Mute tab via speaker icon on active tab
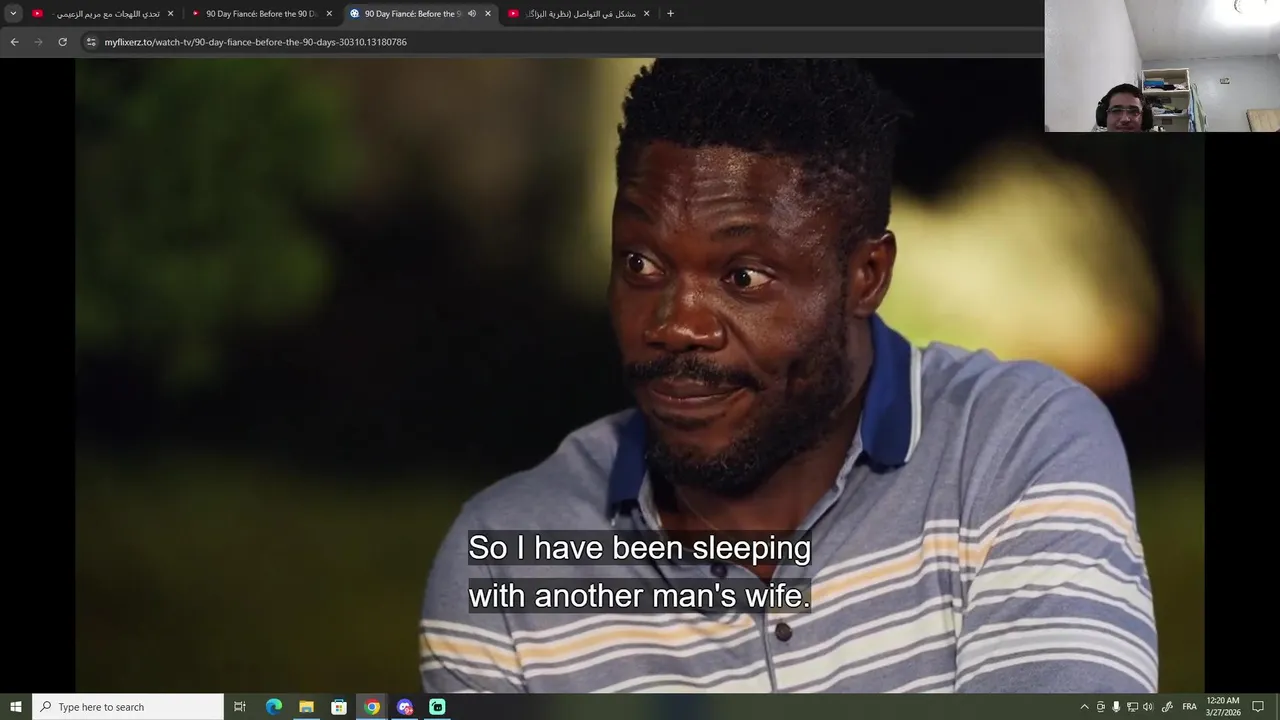Image resolution: width=1280 pixels, height=720 pixels. tap(472, 14)
